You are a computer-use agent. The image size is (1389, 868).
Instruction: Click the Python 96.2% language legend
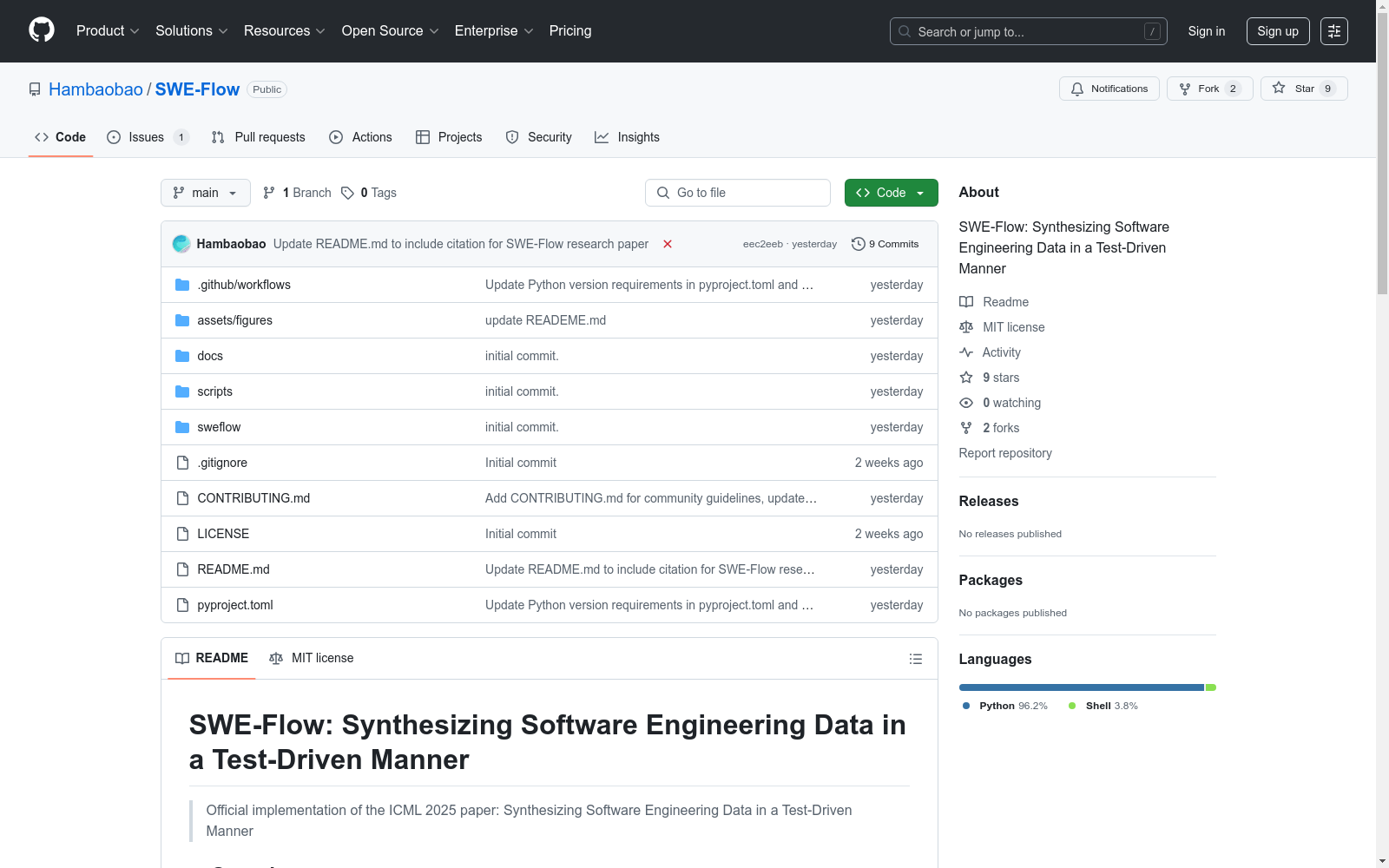(x=1005, y=706)
